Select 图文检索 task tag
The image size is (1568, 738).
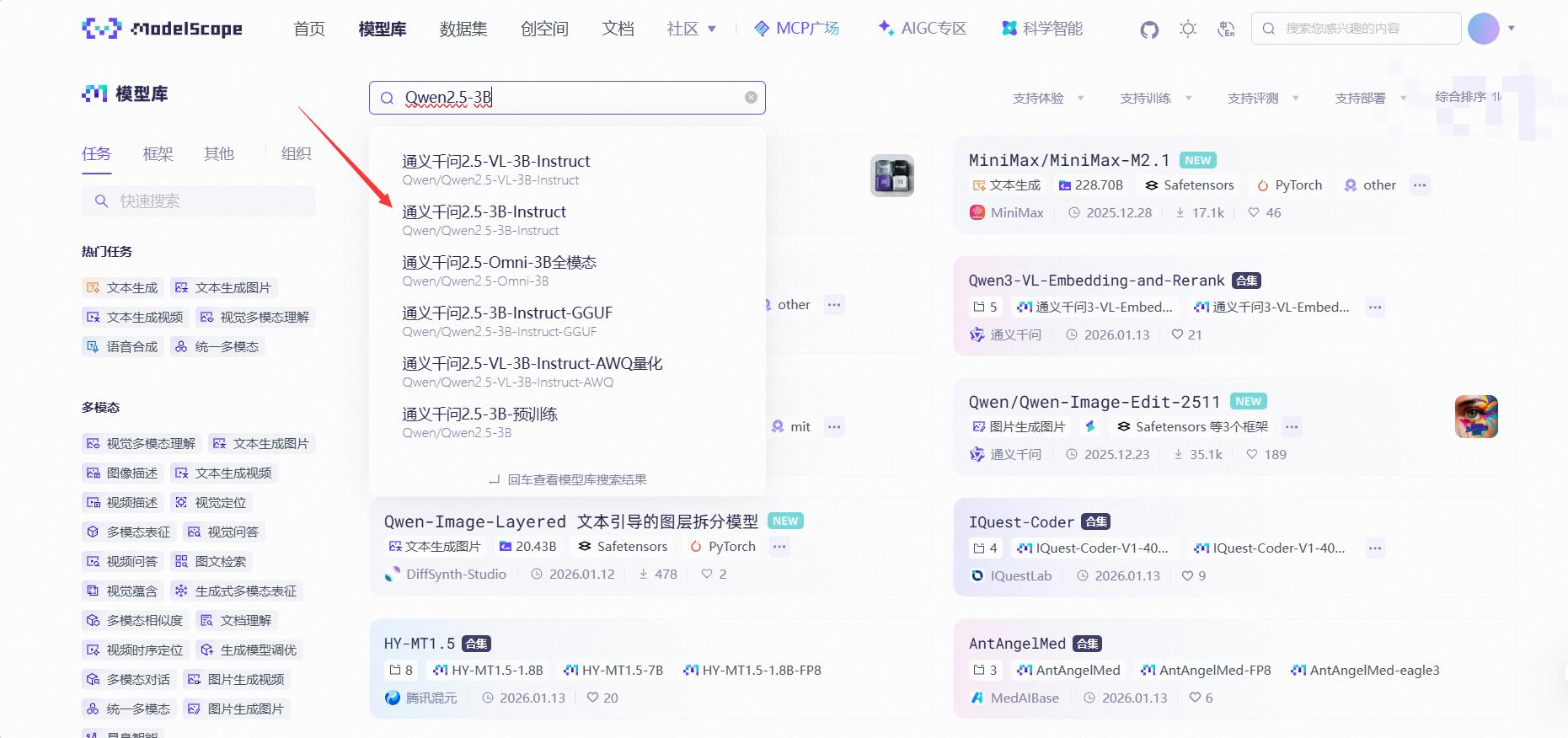[x=211, y=561]
